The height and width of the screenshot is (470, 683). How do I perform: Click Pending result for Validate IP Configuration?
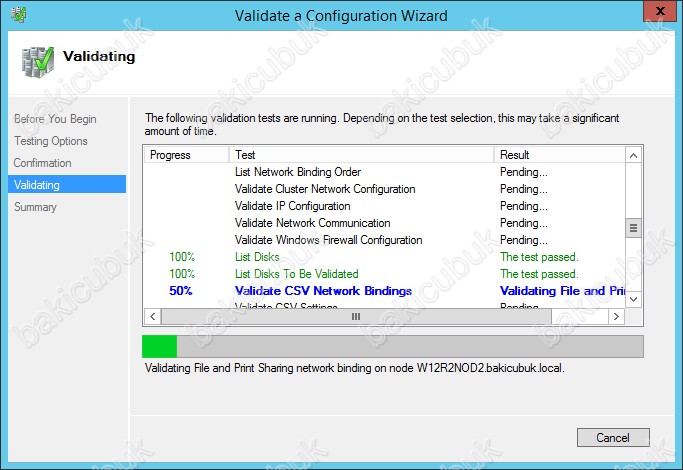pos(524,206)
